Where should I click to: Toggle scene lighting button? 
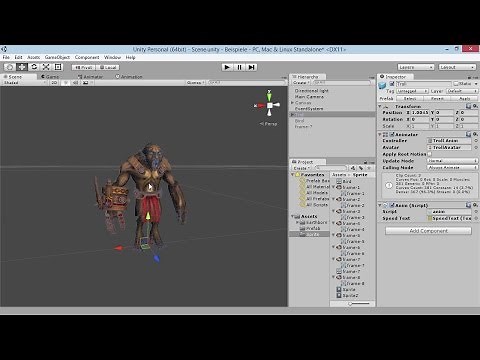click(66, 82)
